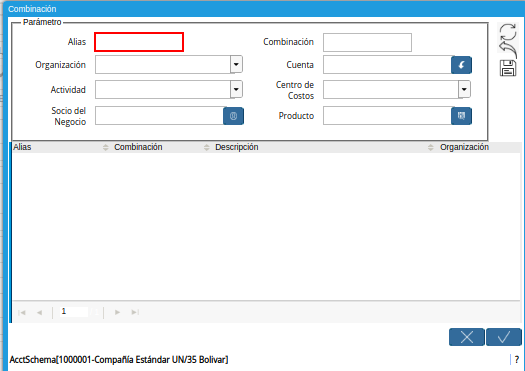Click the sort arrows beside Descripción column

pyautogui.click(x=431, y=147)
